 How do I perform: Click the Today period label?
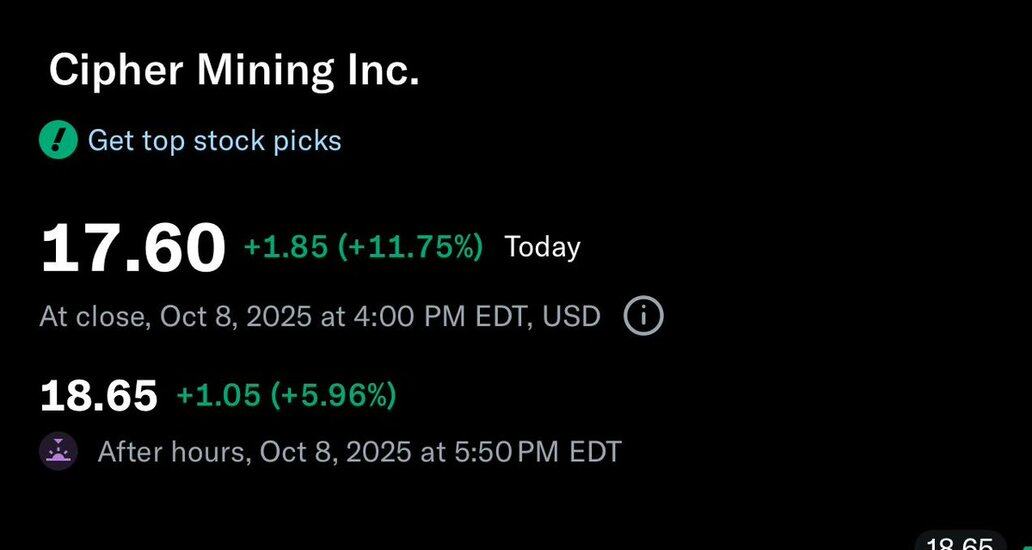point(542,247)
